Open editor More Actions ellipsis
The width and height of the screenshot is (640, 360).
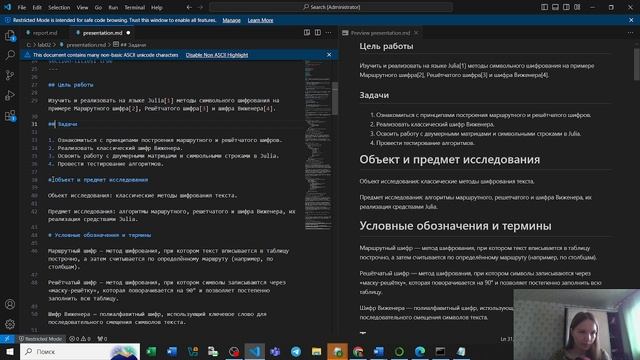(329, 33)
